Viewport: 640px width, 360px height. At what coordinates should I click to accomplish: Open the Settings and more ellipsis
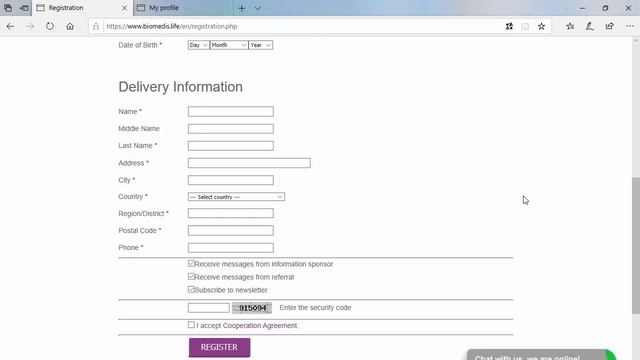click(x=630, y=26)
